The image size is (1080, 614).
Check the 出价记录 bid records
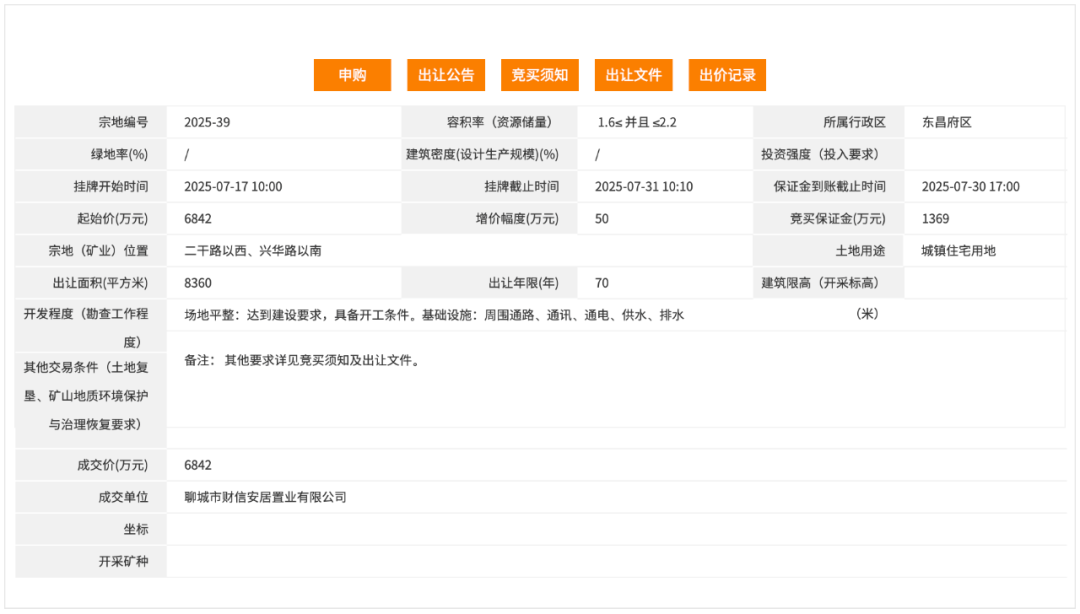pyautogui.click(x=727, y=74)
